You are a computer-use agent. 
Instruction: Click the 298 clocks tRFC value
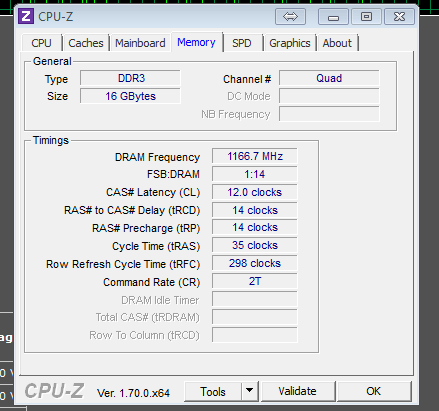point(255,264)
